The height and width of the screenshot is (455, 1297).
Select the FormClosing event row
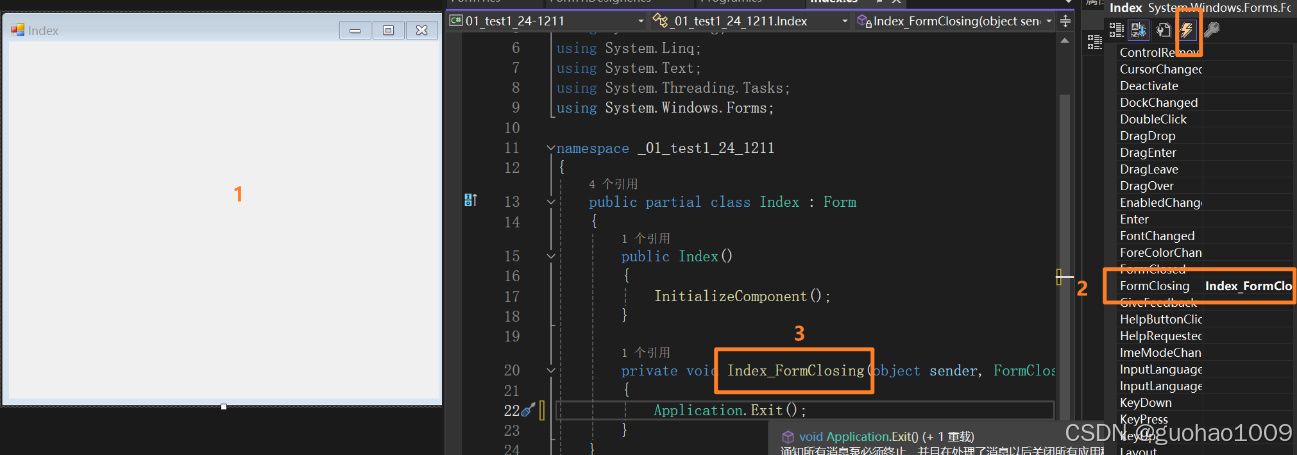click(x=1205, y=286)
